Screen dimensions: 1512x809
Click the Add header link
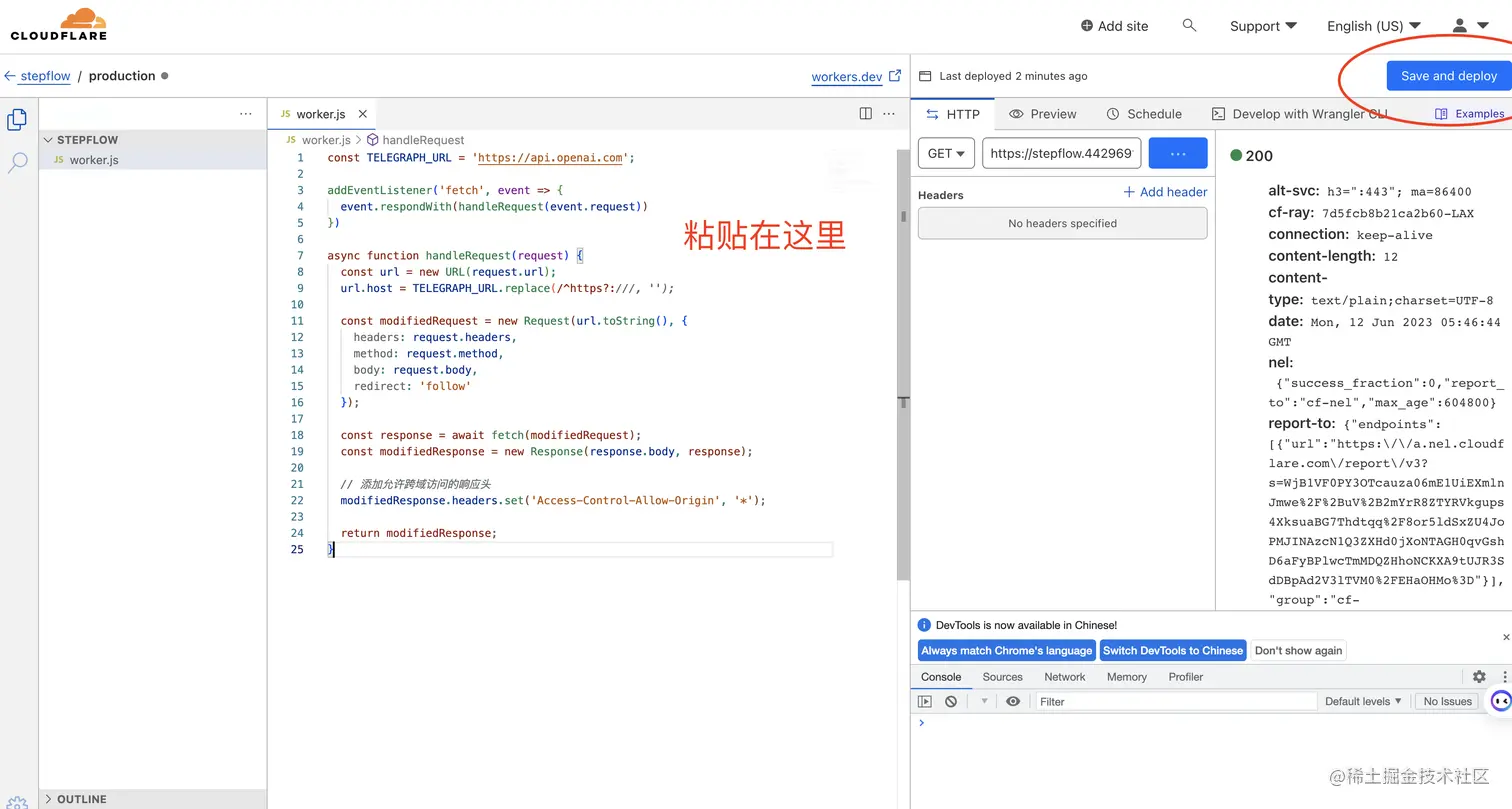tap(1165, 192)
